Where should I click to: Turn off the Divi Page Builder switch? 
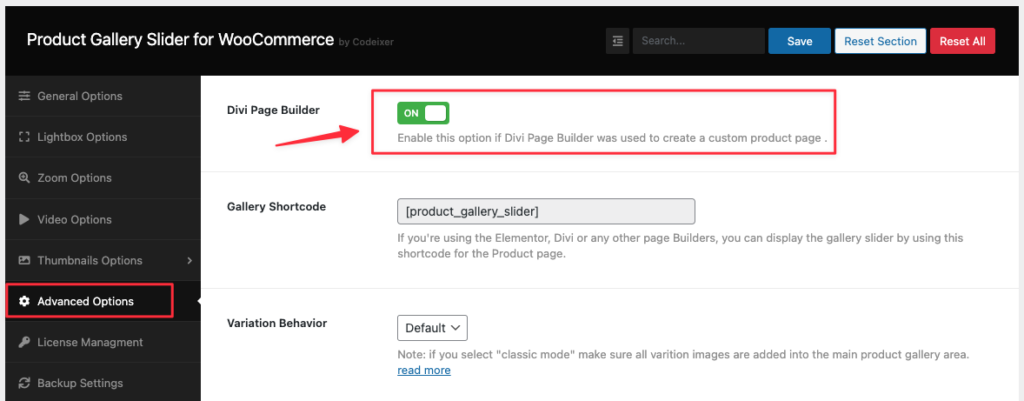click(x=423, y=113)
